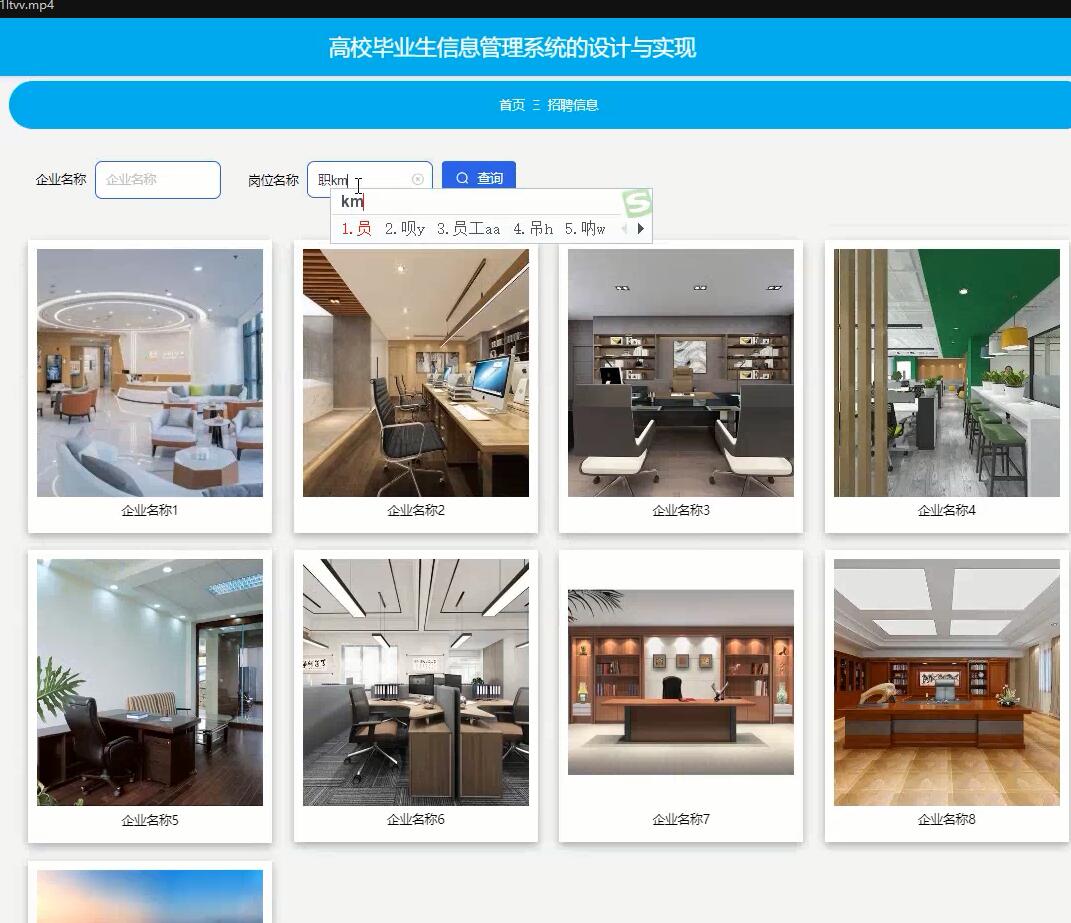This screenshot has width=1071, height=923.
Task: Click inside the 企业名称 input box
Action: pos(157,180)
